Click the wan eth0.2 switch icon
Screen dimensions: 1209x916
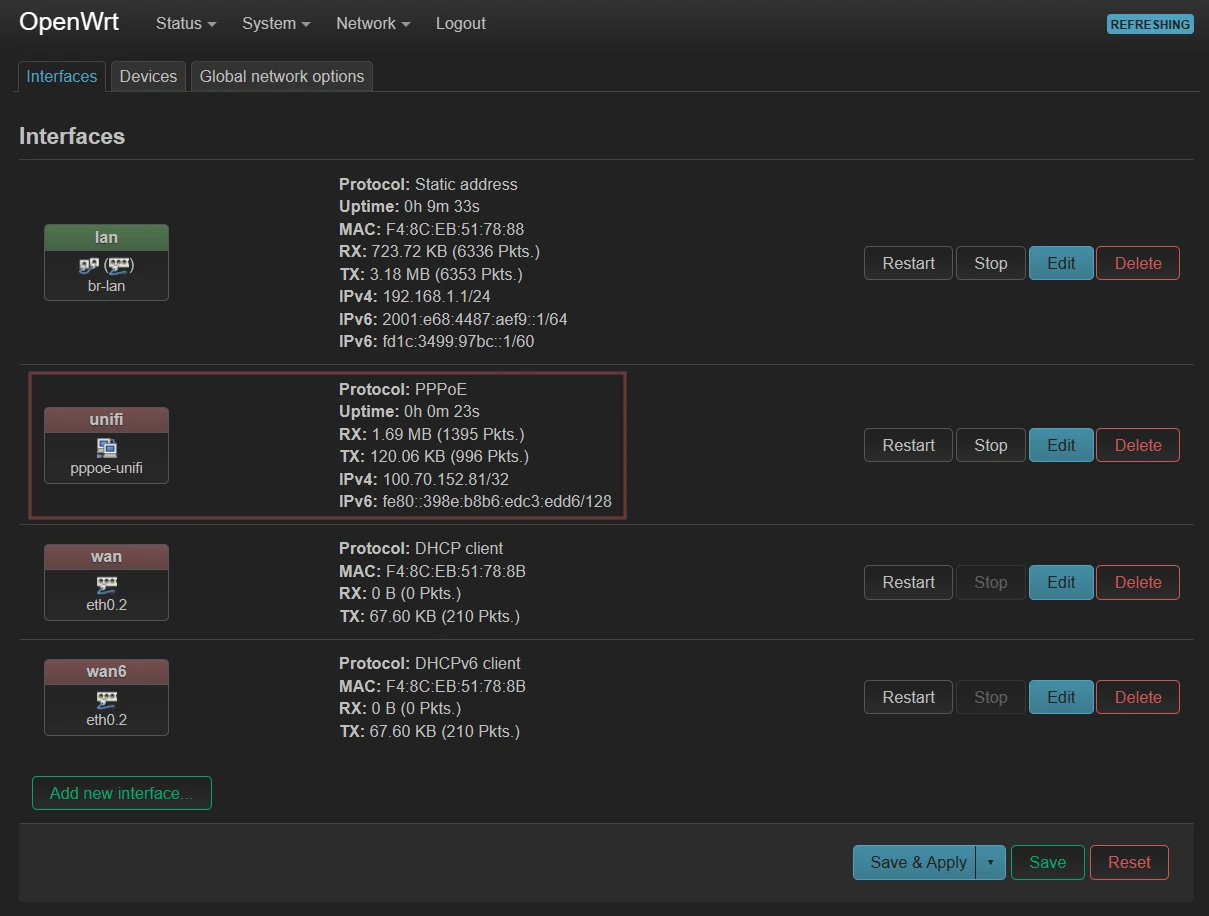point(106,585)
